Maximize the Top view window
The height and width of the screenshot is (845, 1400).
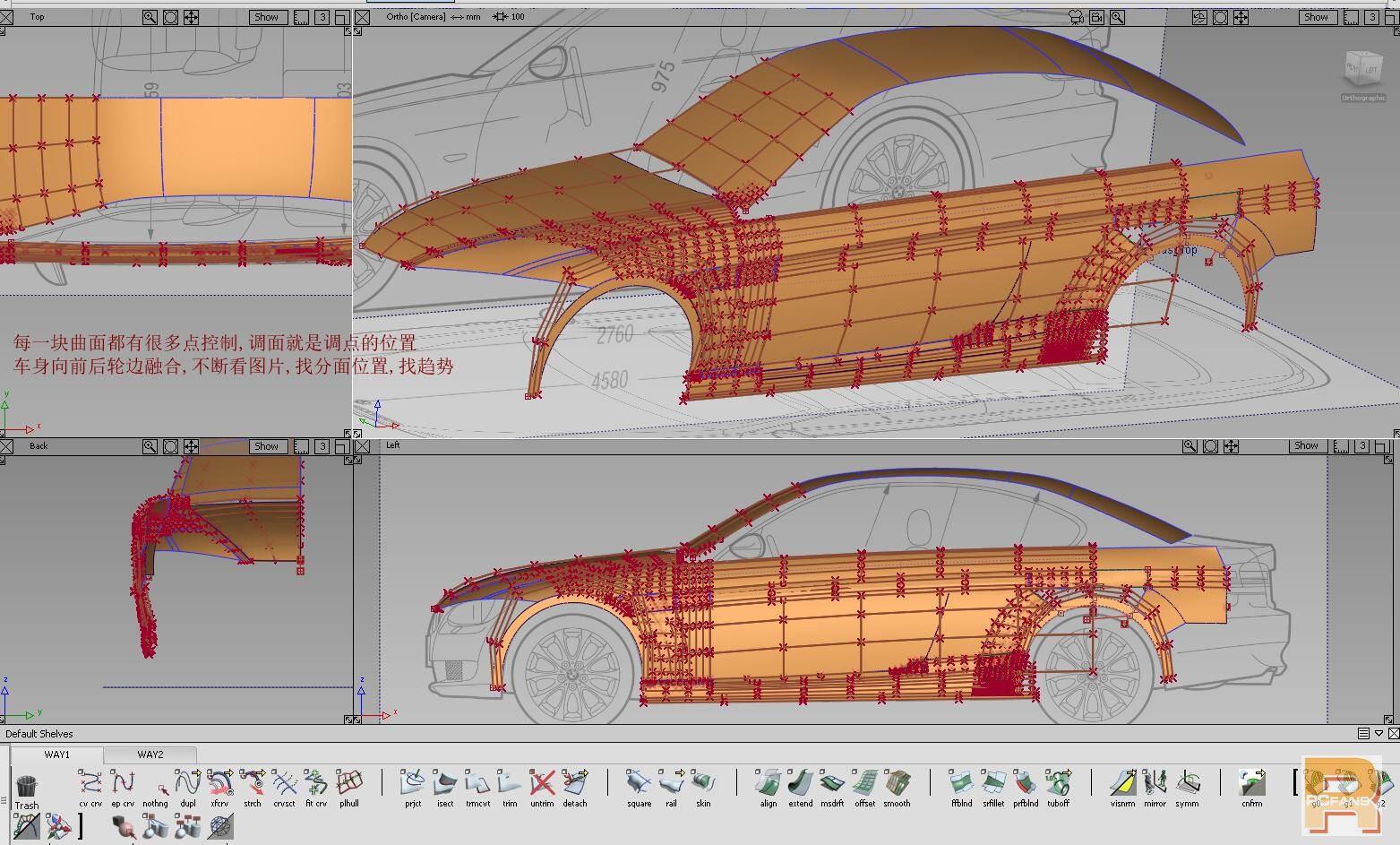pyautogui.click(x=343, y=17)
